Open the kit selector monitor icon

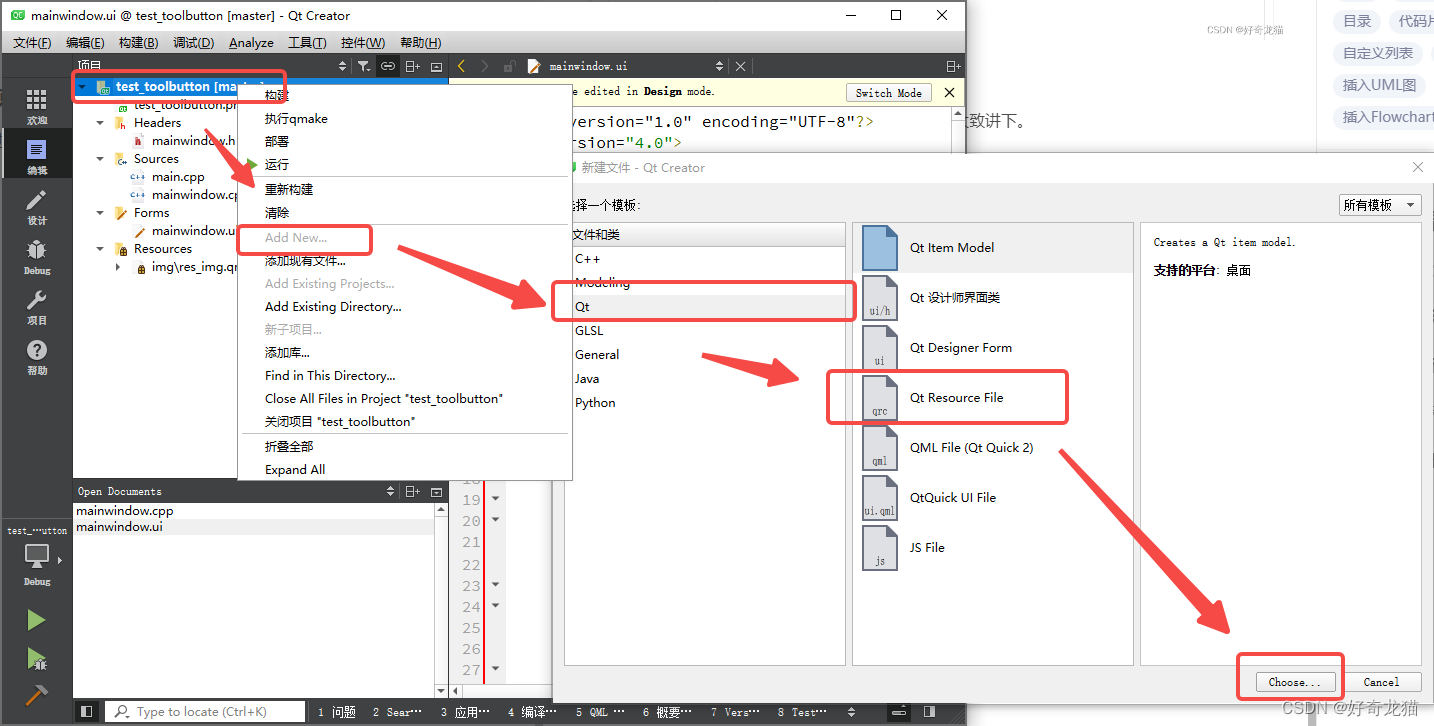pyautogui.click(x=37, y=556)
